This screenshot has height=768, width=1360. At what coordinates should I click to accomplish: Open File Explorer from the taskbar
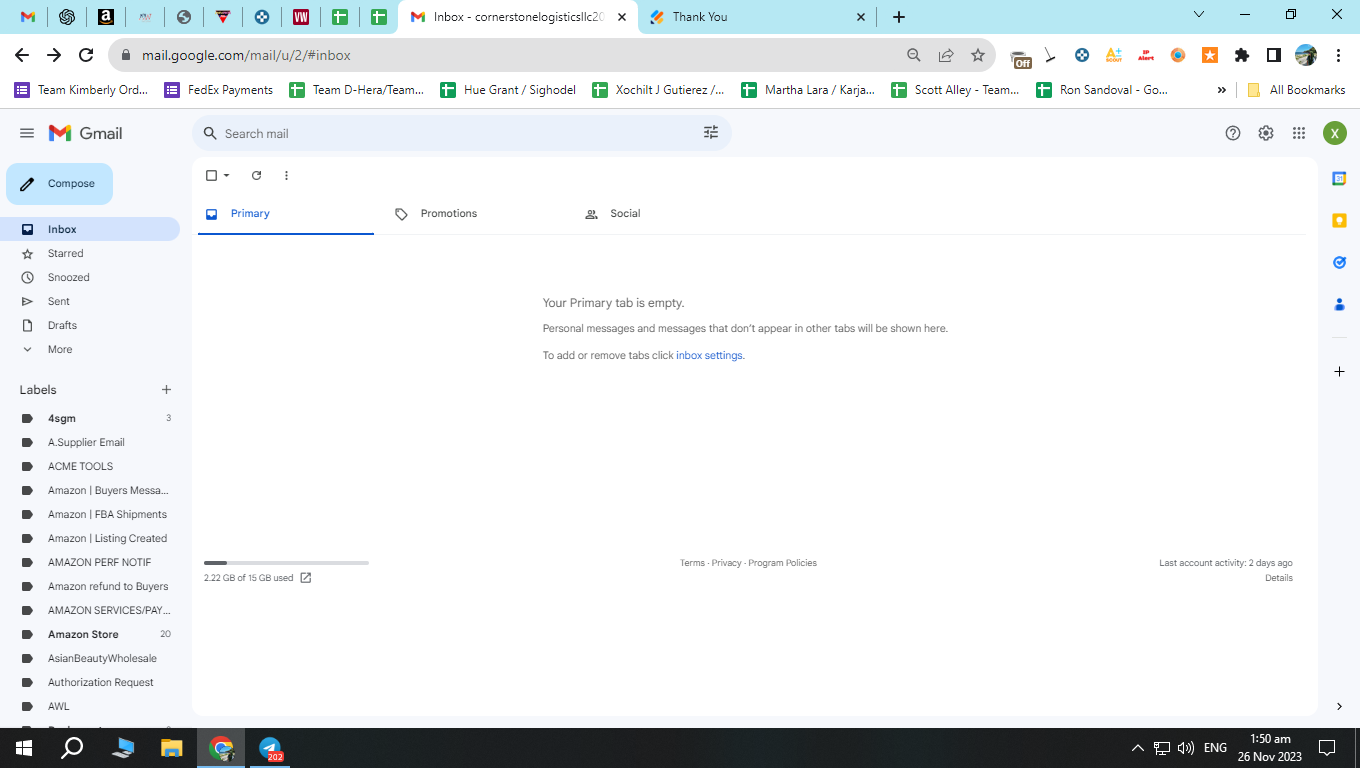172,748
